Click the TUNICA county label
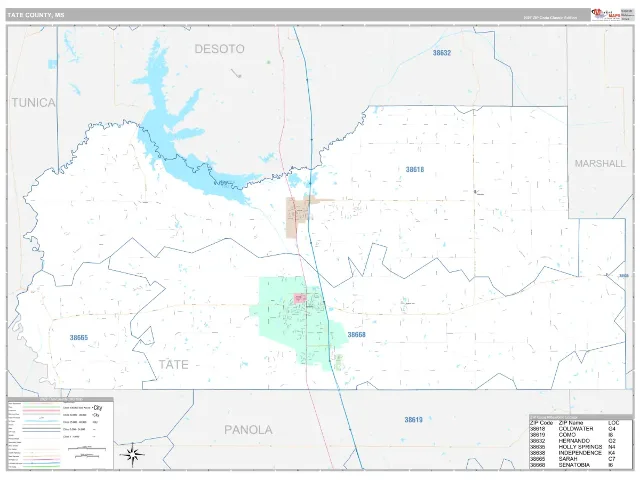The height and width of the screenshot is (480, 640). click(x=33, y=102)
